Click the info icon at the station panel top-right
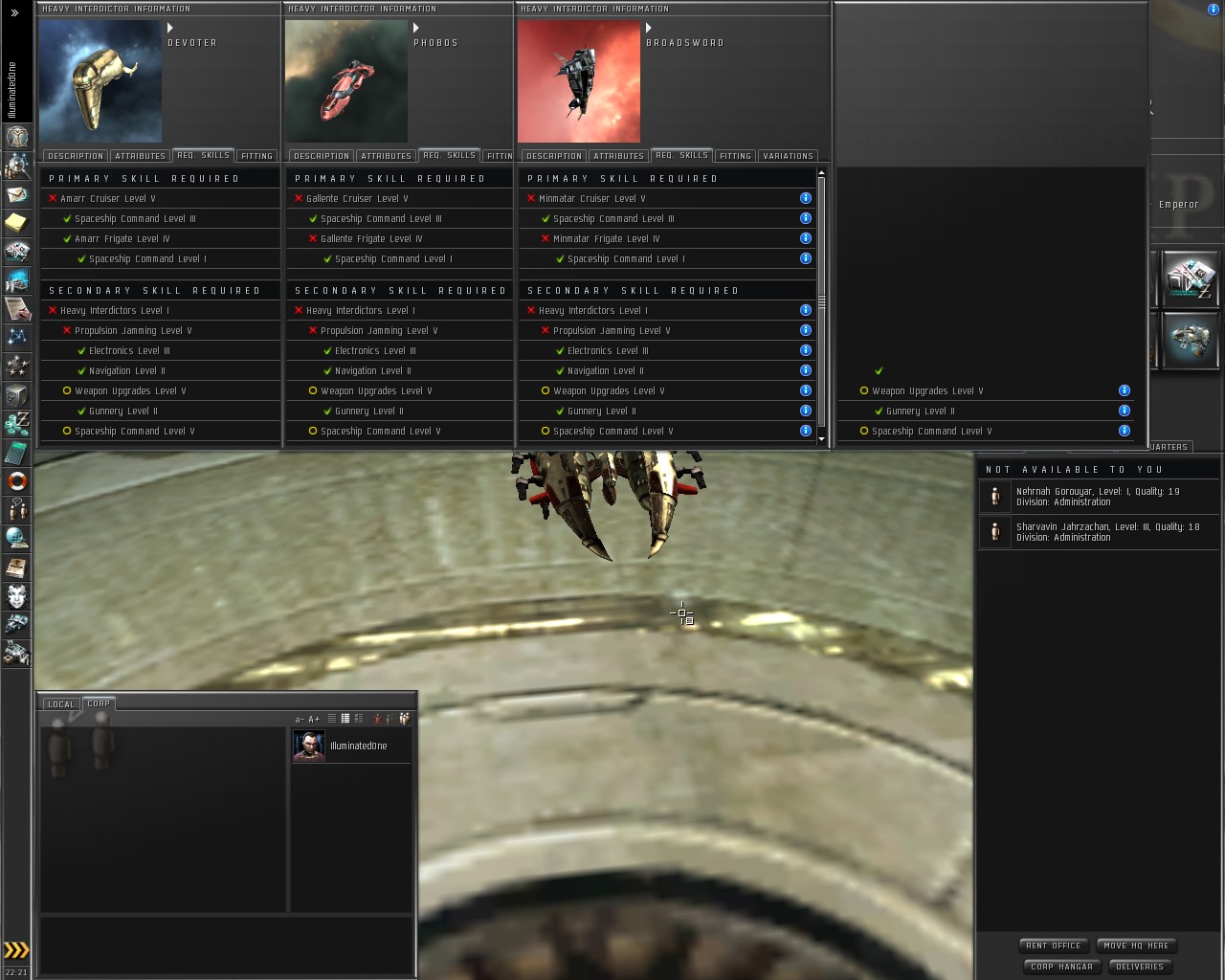Image resolution: width=1225 pixels, height=980 pixels. [1214, 10]
